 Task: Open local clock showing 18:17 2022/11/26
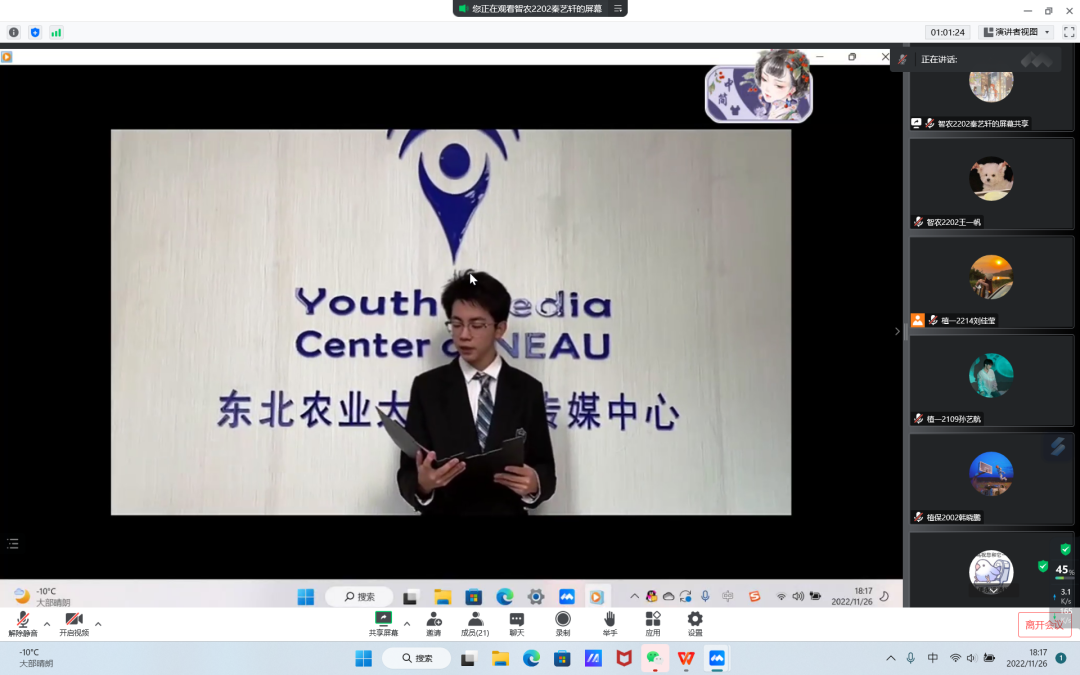[1027, 658]
